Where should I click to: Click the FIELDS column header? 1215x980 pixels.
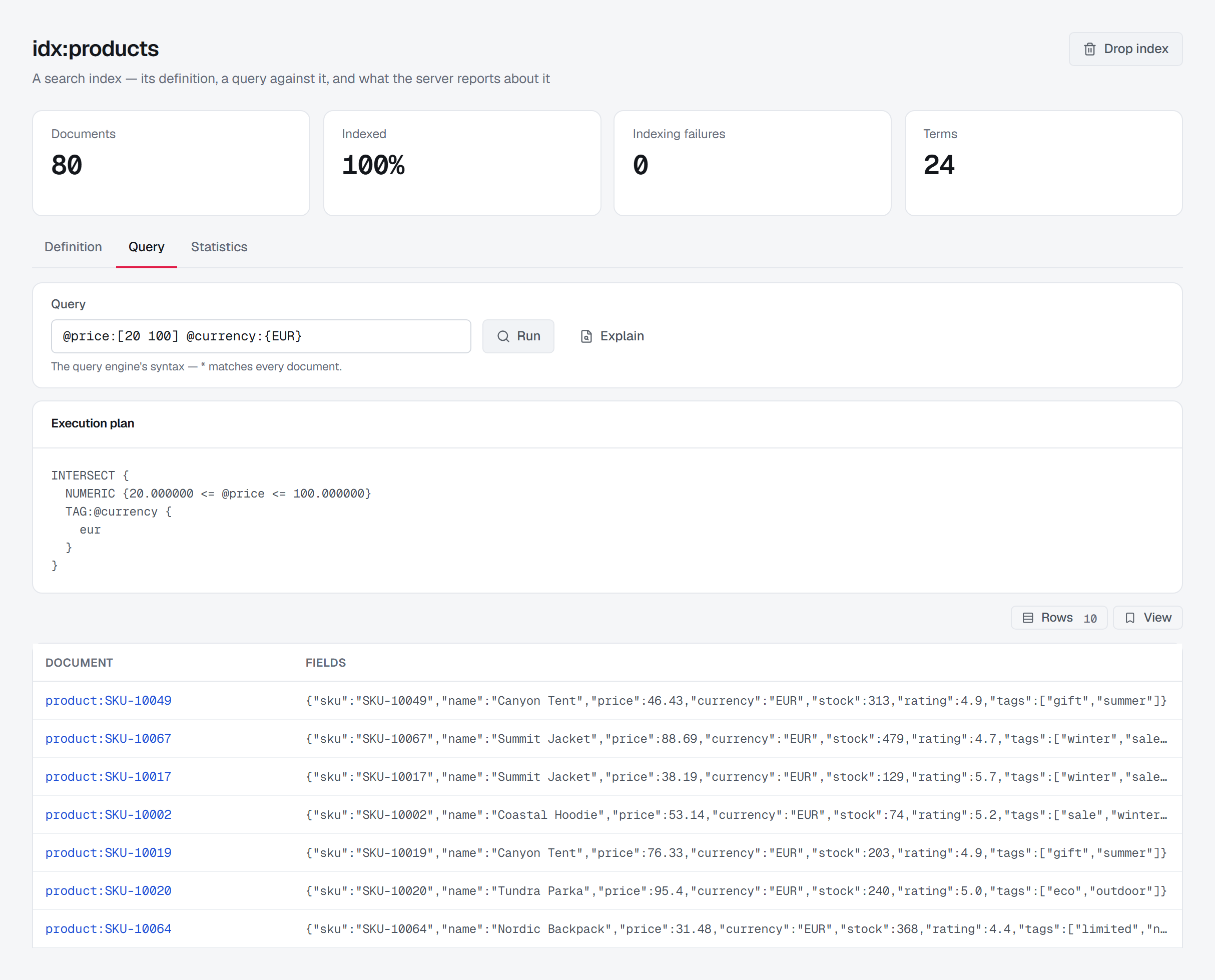click(326, 663)
